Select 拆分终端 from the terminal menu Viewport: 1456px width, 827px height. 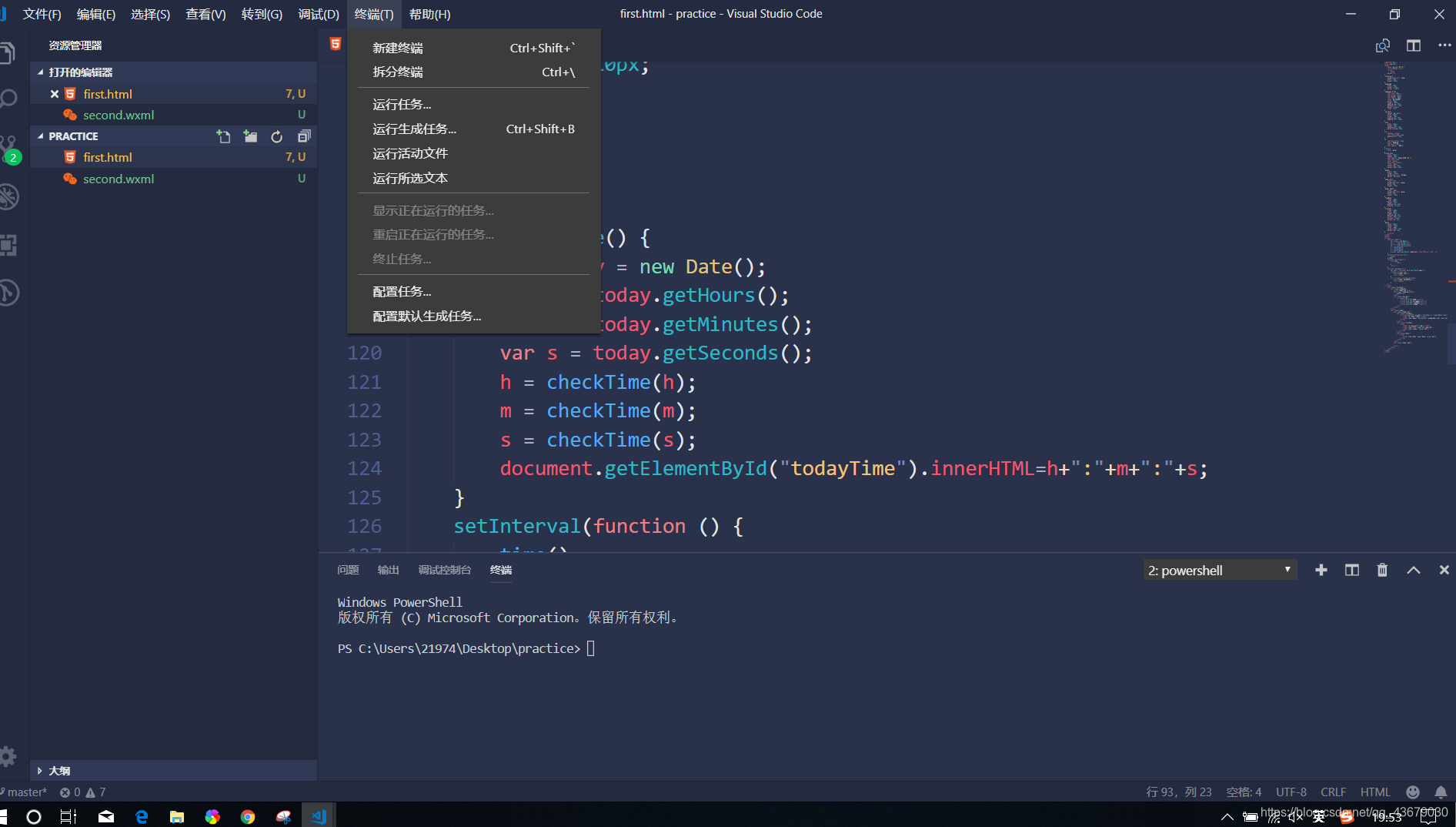pyautogui.click(x=473, y=72)
